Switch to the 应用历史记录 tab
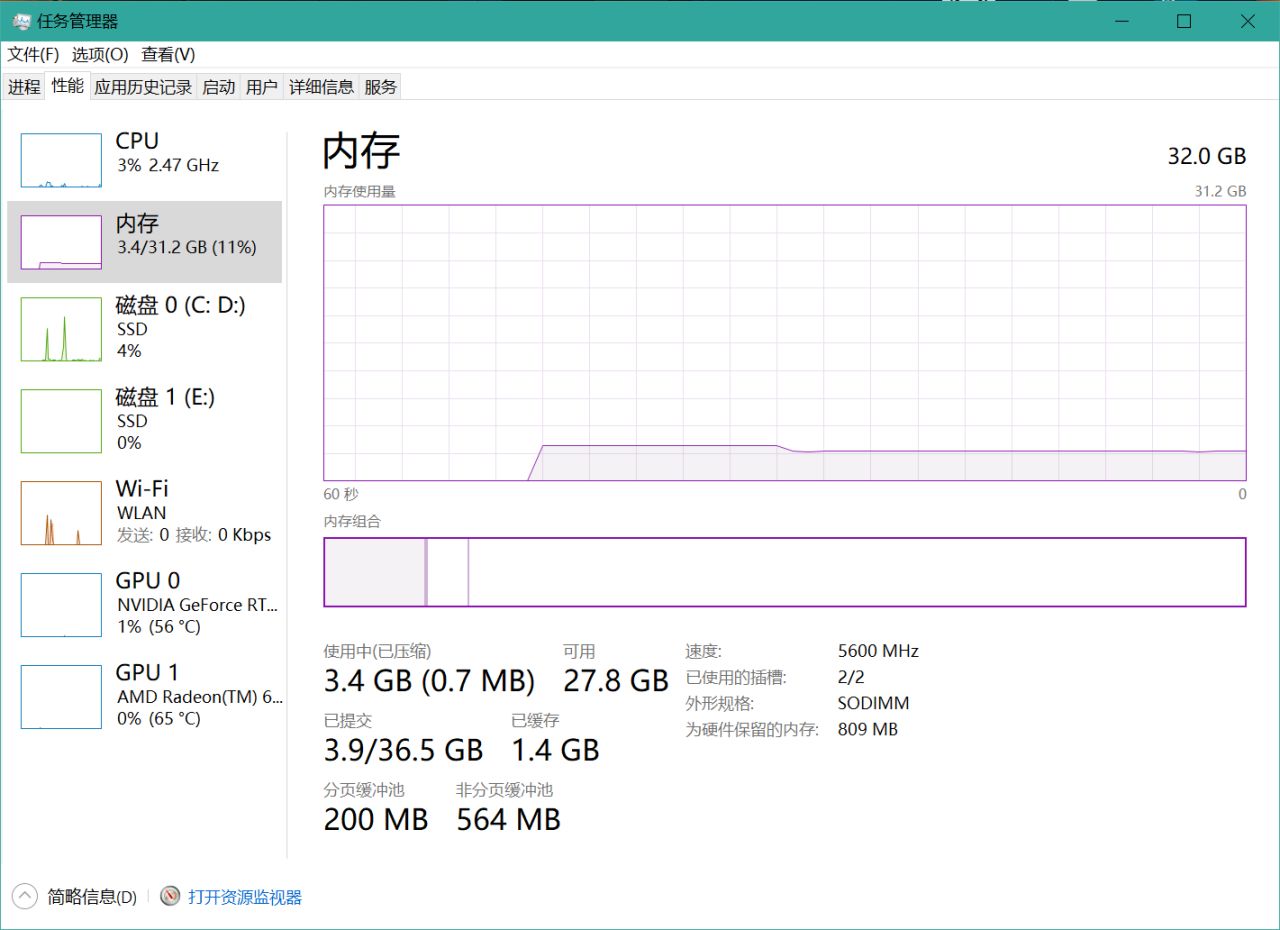 click(143, 87)
